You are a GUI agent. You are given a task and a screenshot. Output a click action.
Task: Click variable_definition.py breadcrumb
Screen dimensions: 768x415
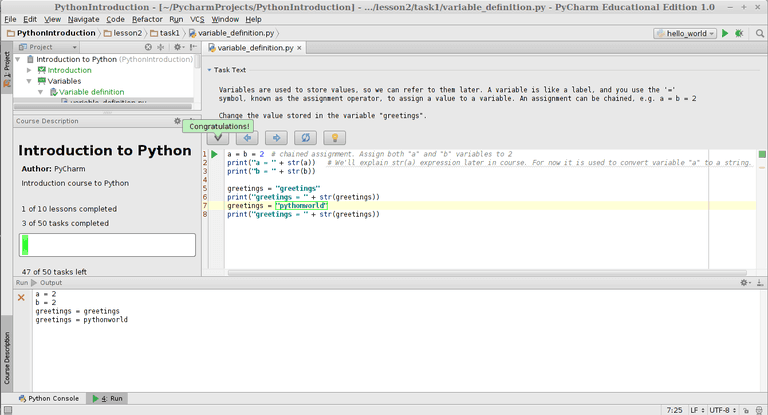pyautogui.click(x=232, y=33)
